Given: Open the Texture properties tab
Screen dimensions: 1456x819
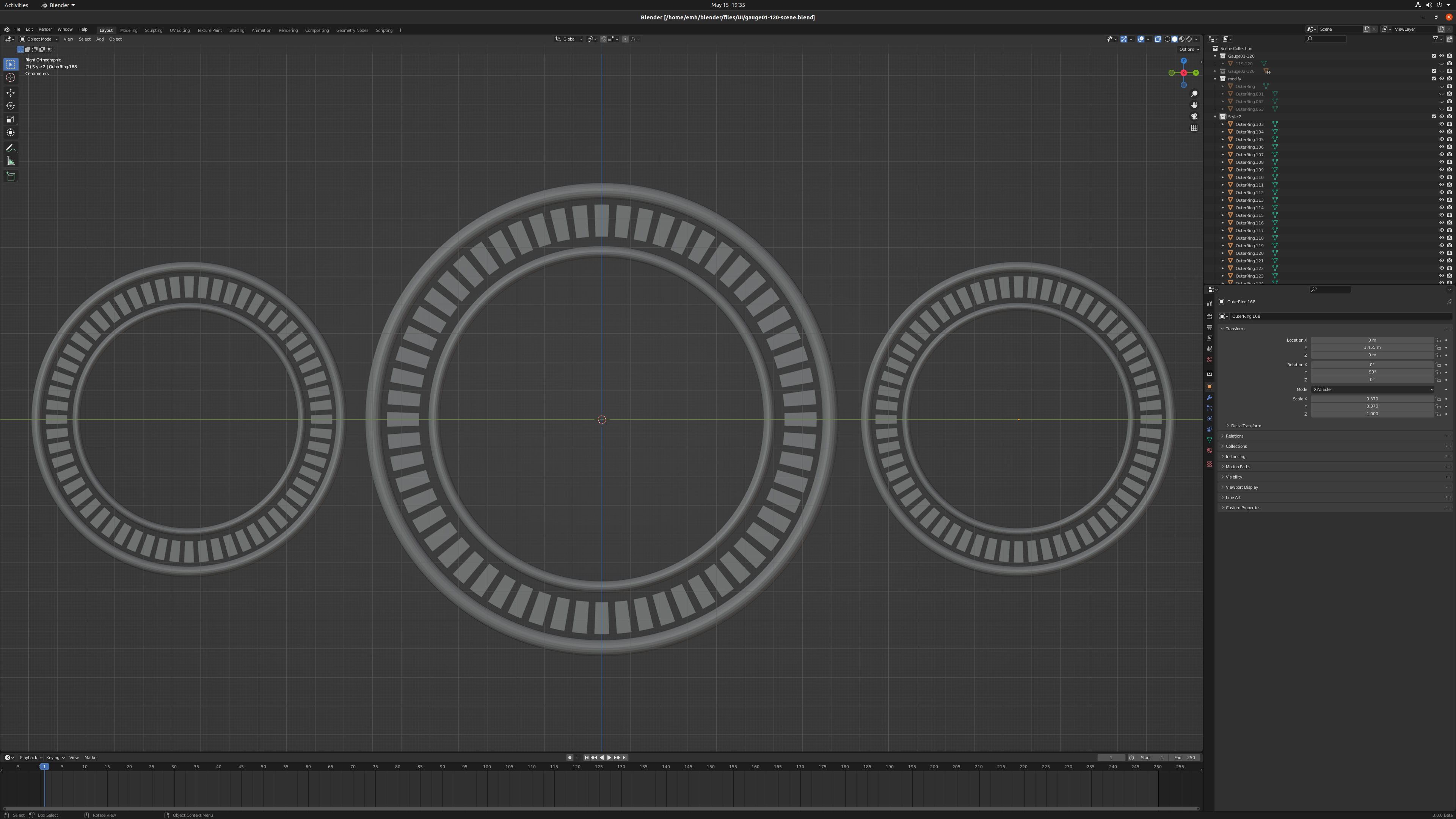Looking at the screenshot, I should pos(1209,464).
